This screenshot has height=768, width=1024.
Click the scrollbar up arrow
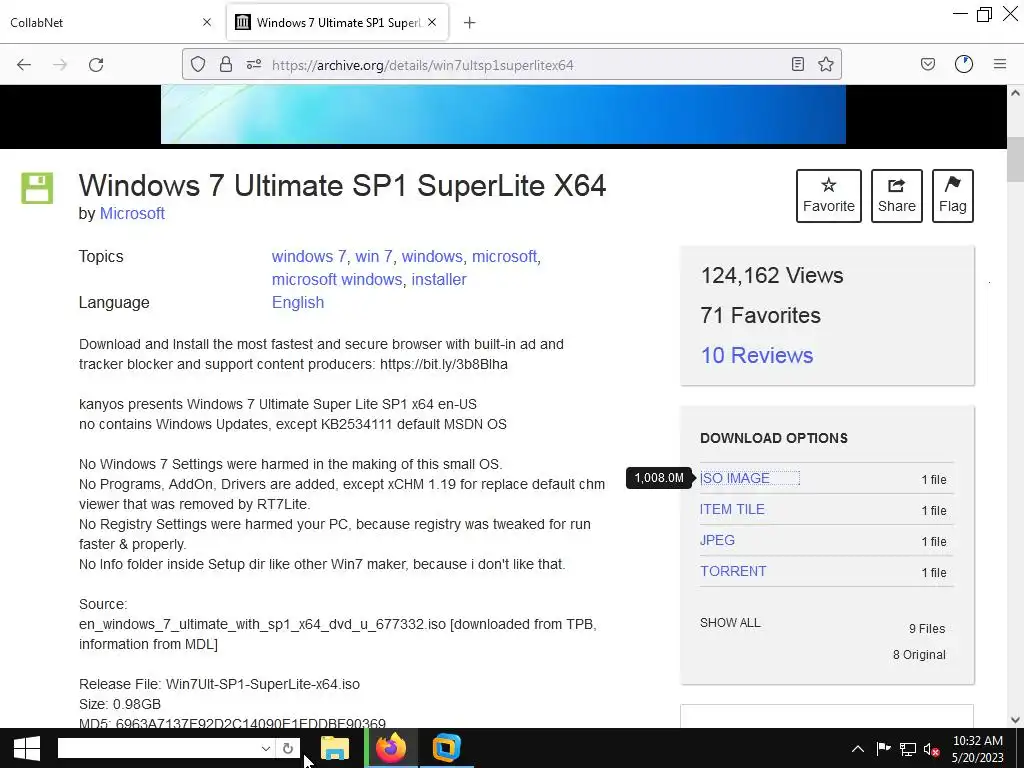[x=1015, y=93]
